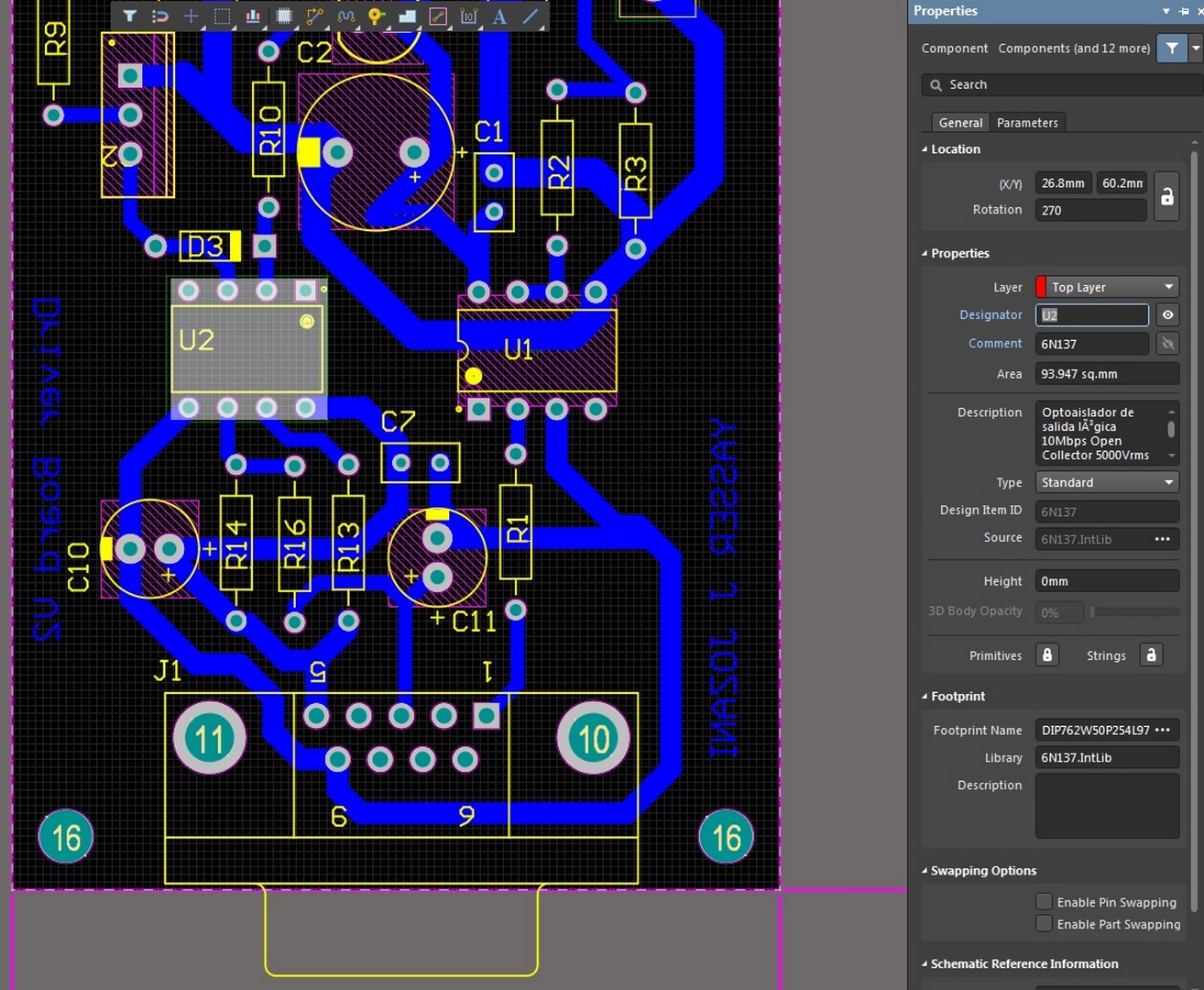1204x990 pixels.
Task: Activate the interactive routing tool
Action: [314, 16]
